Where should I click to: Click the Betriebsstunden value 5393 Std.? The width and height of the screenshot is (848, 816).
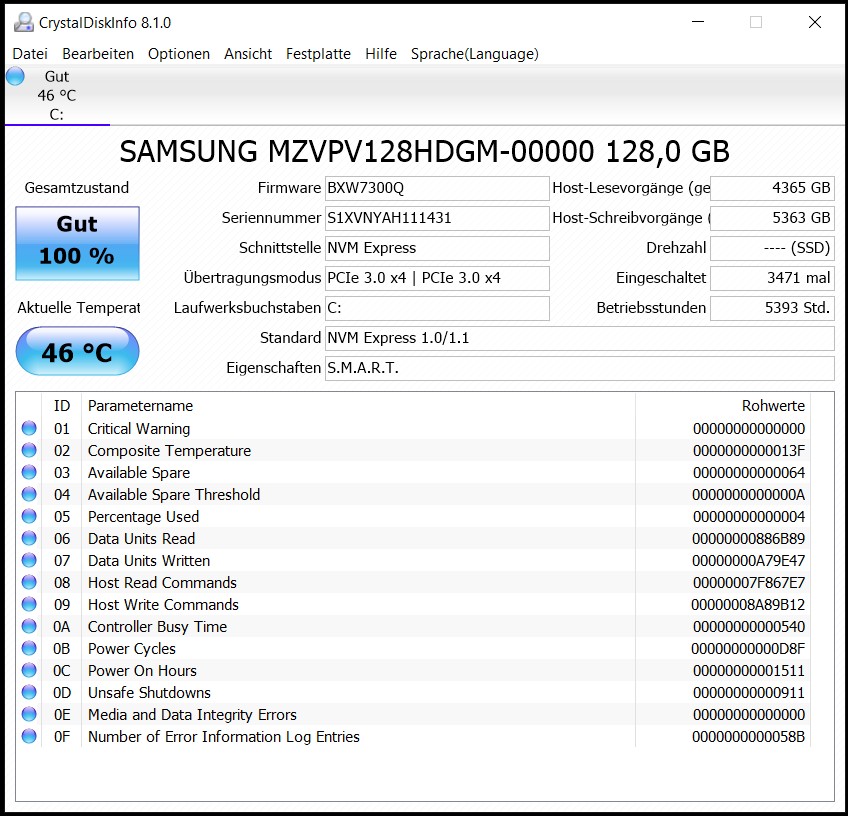click(x=772, y=308)
